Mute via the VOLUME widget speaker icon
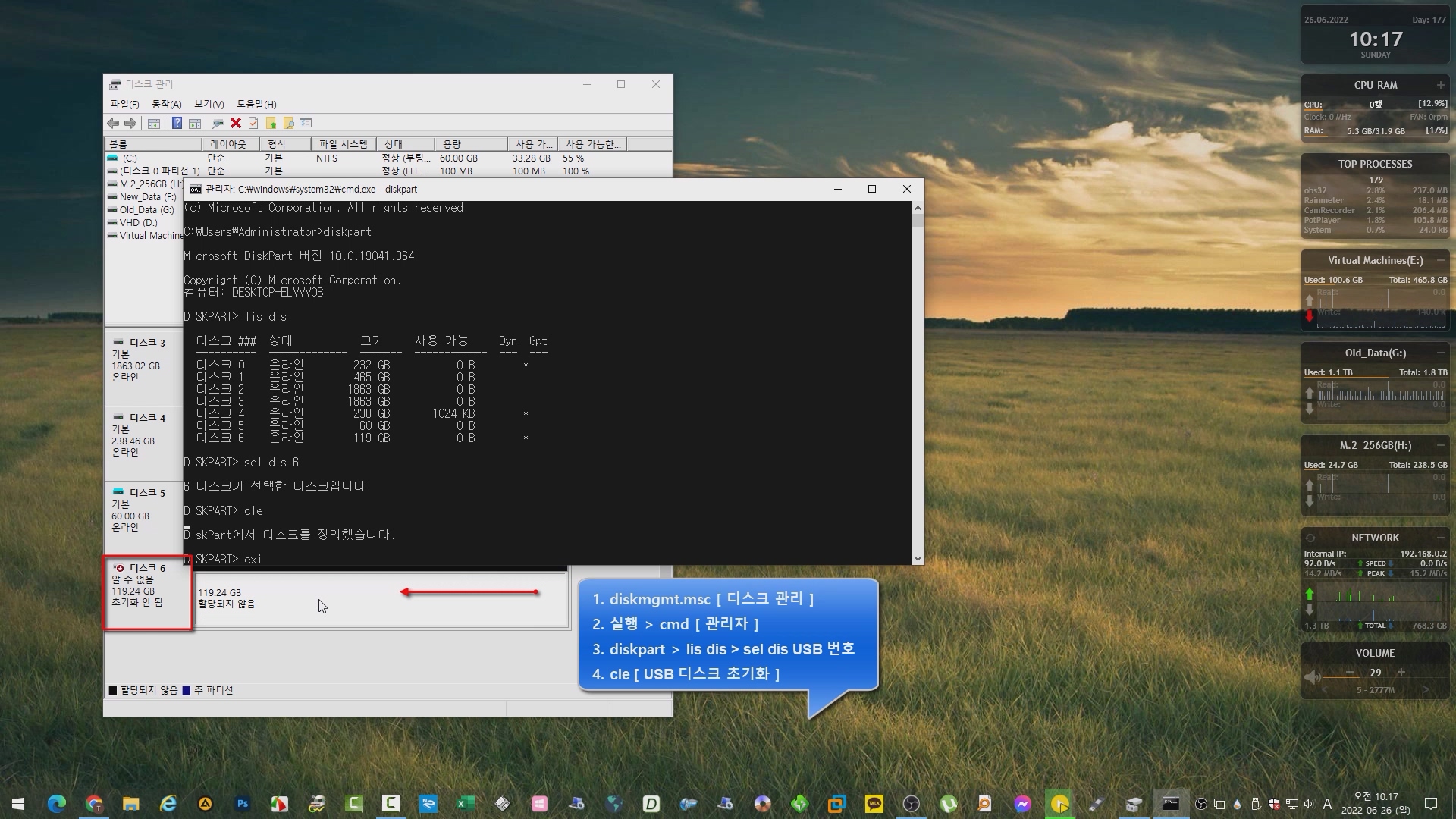Image resolution: width=1456 pixels, height=819 pixels. pos(1312,676)
